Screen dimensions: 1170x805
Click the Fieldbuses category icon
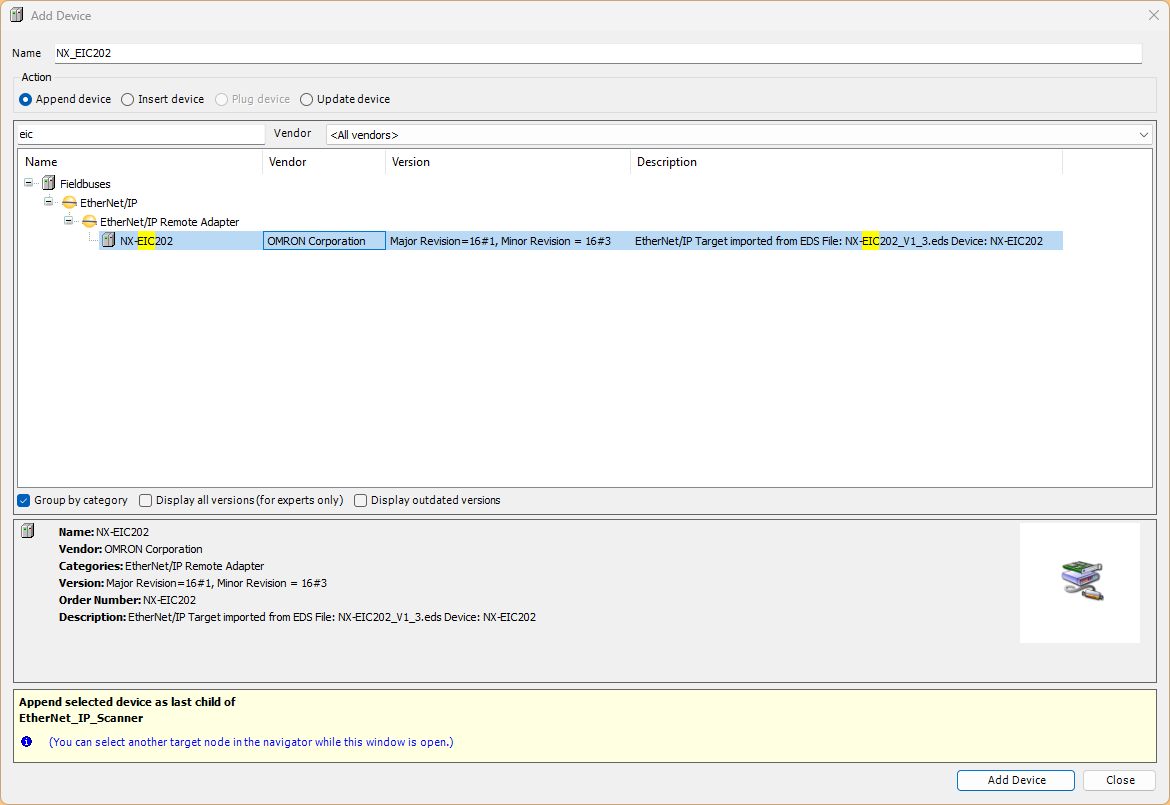pos(49,184)
